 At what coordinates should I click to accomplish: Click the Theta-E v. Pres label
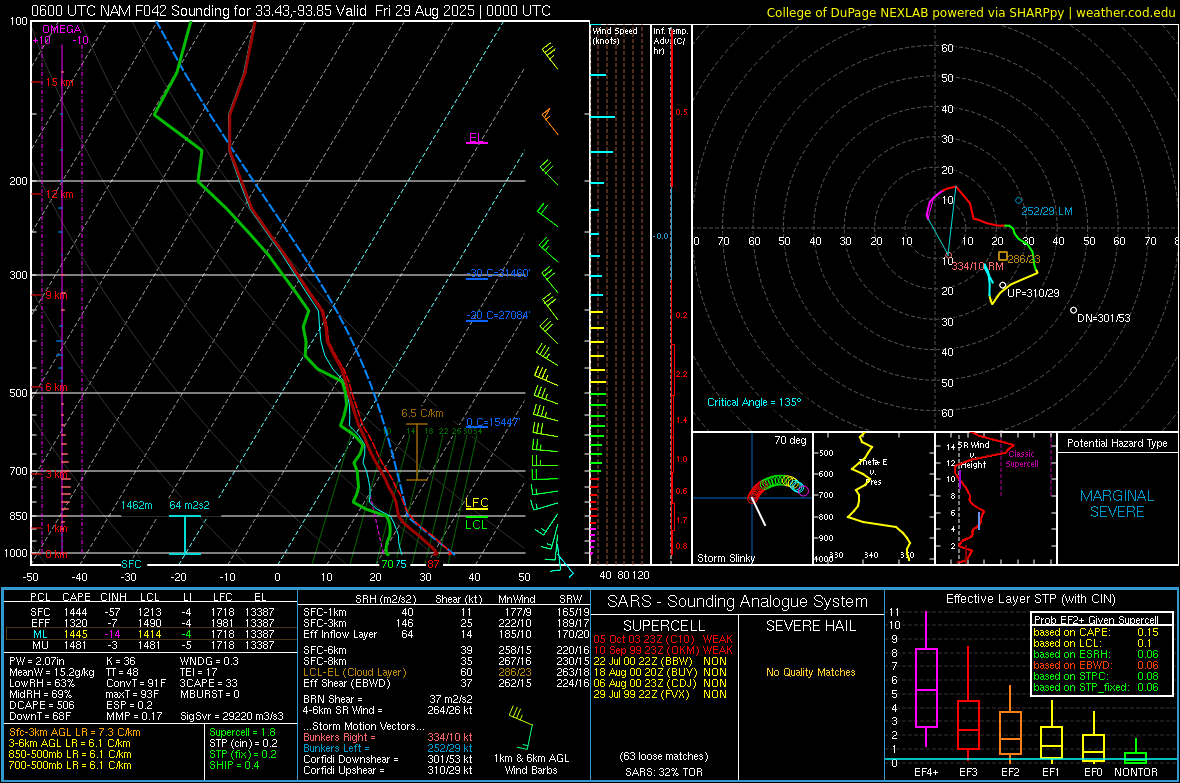coord(873,472)
